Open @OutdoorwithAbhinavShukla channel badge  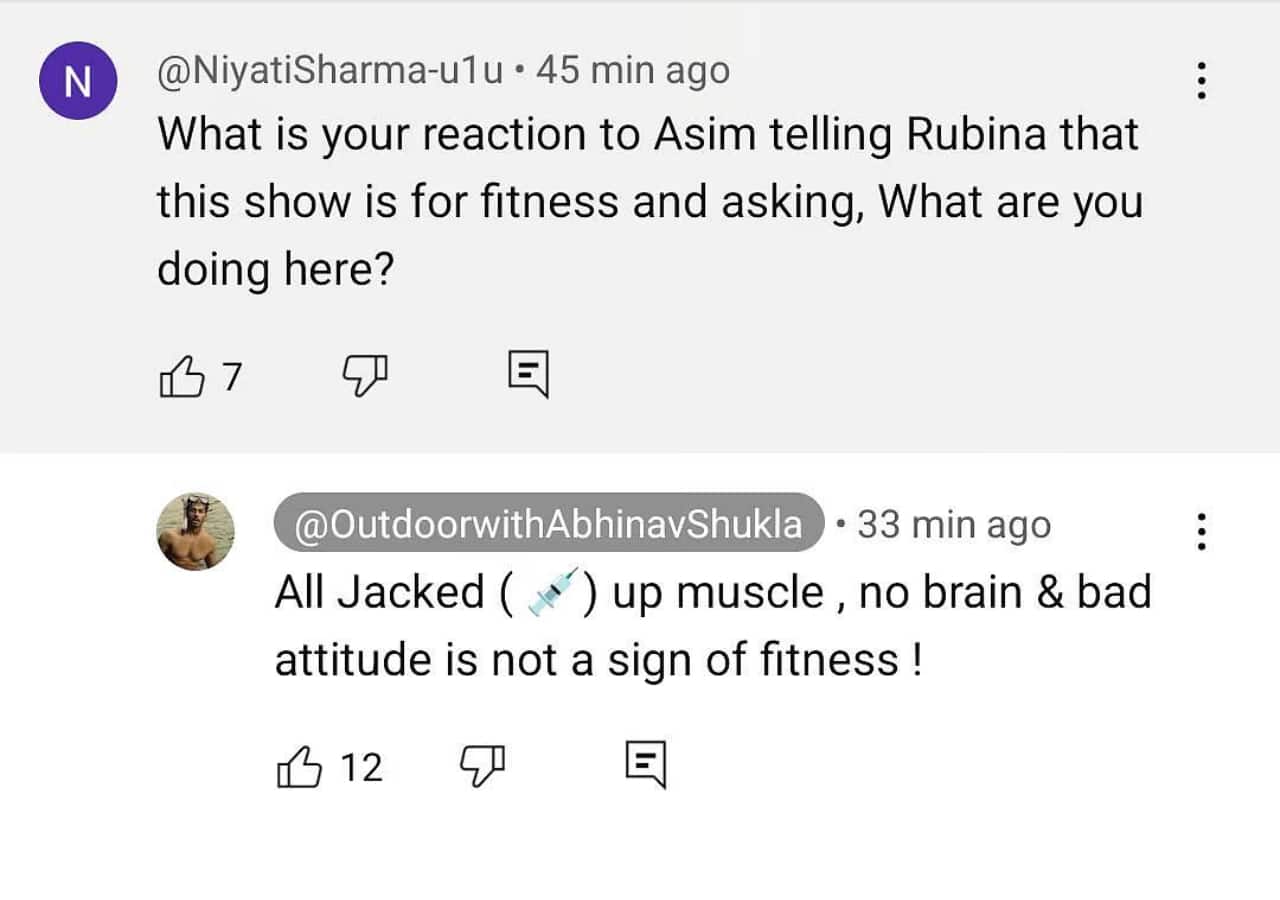click(548, 523)
